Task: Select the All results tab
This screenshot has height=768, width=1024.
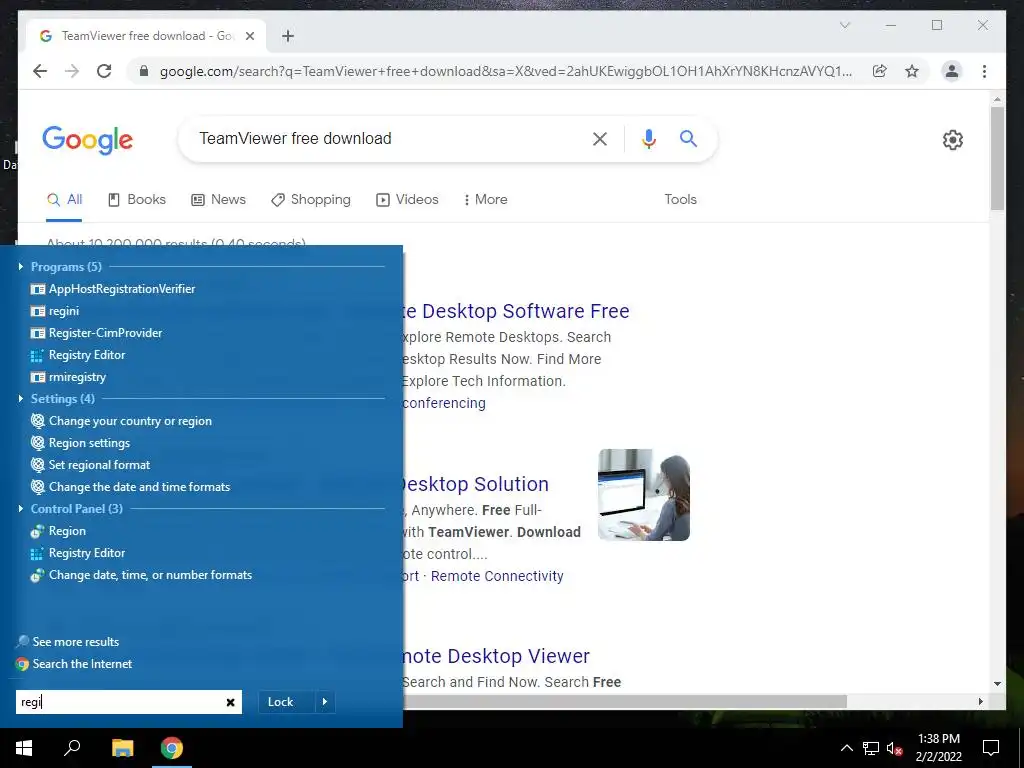Action: (x=65, y=200)
